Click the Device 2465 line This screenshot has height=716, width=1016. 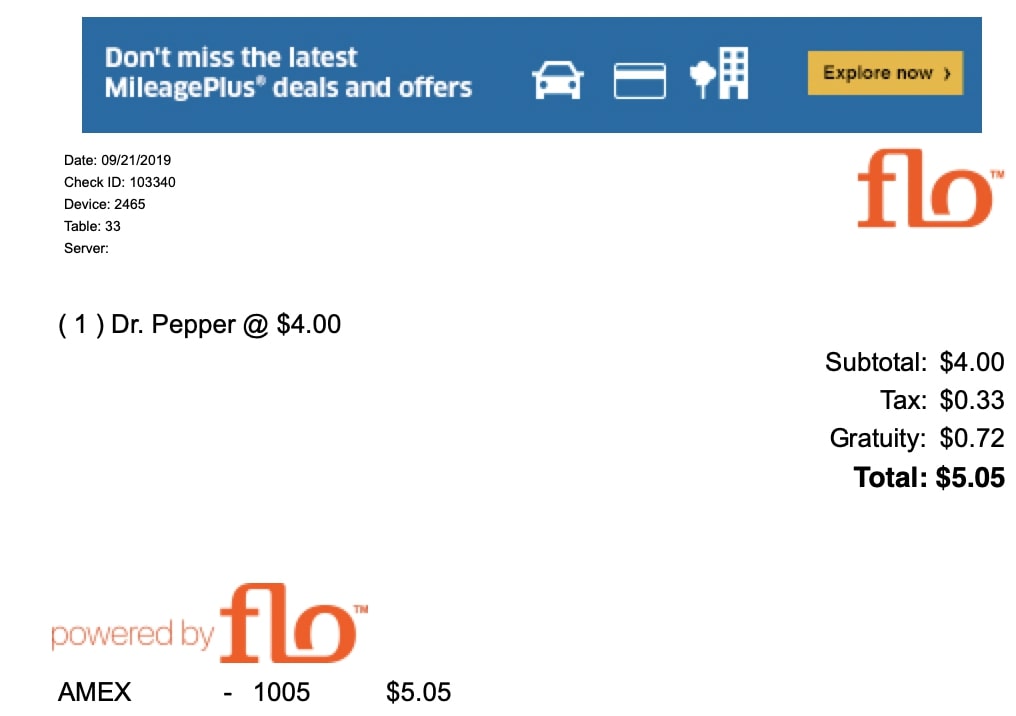(104, 204)
